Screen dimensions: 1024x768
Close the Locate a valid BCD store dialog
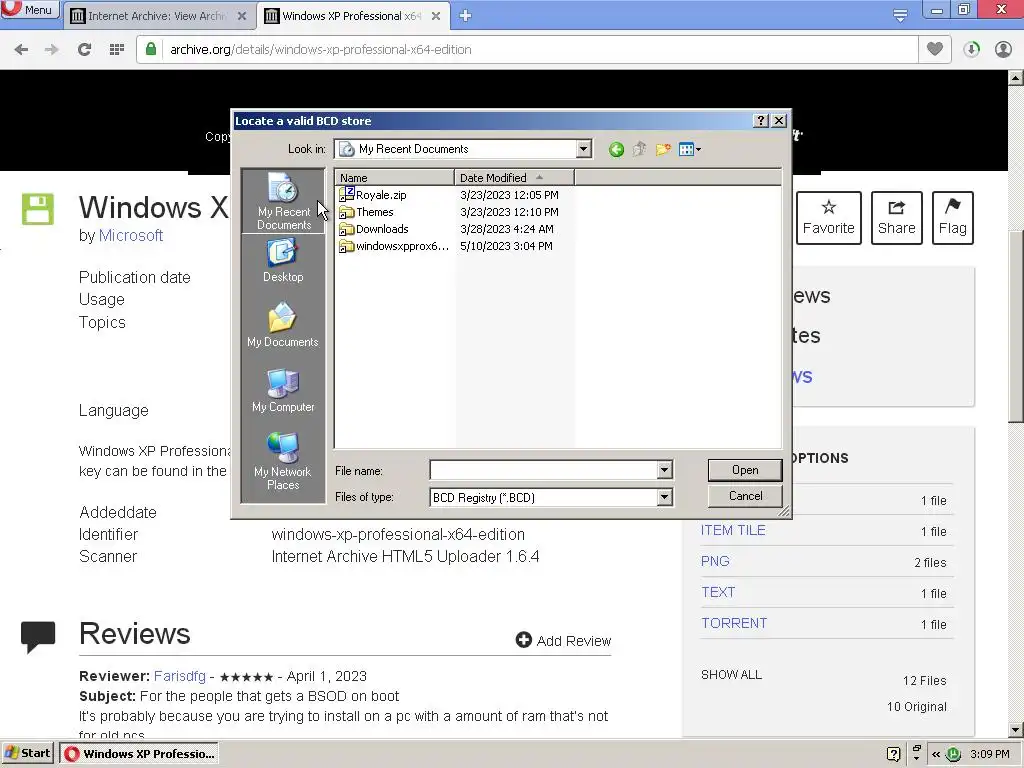(x=778, y=121)
